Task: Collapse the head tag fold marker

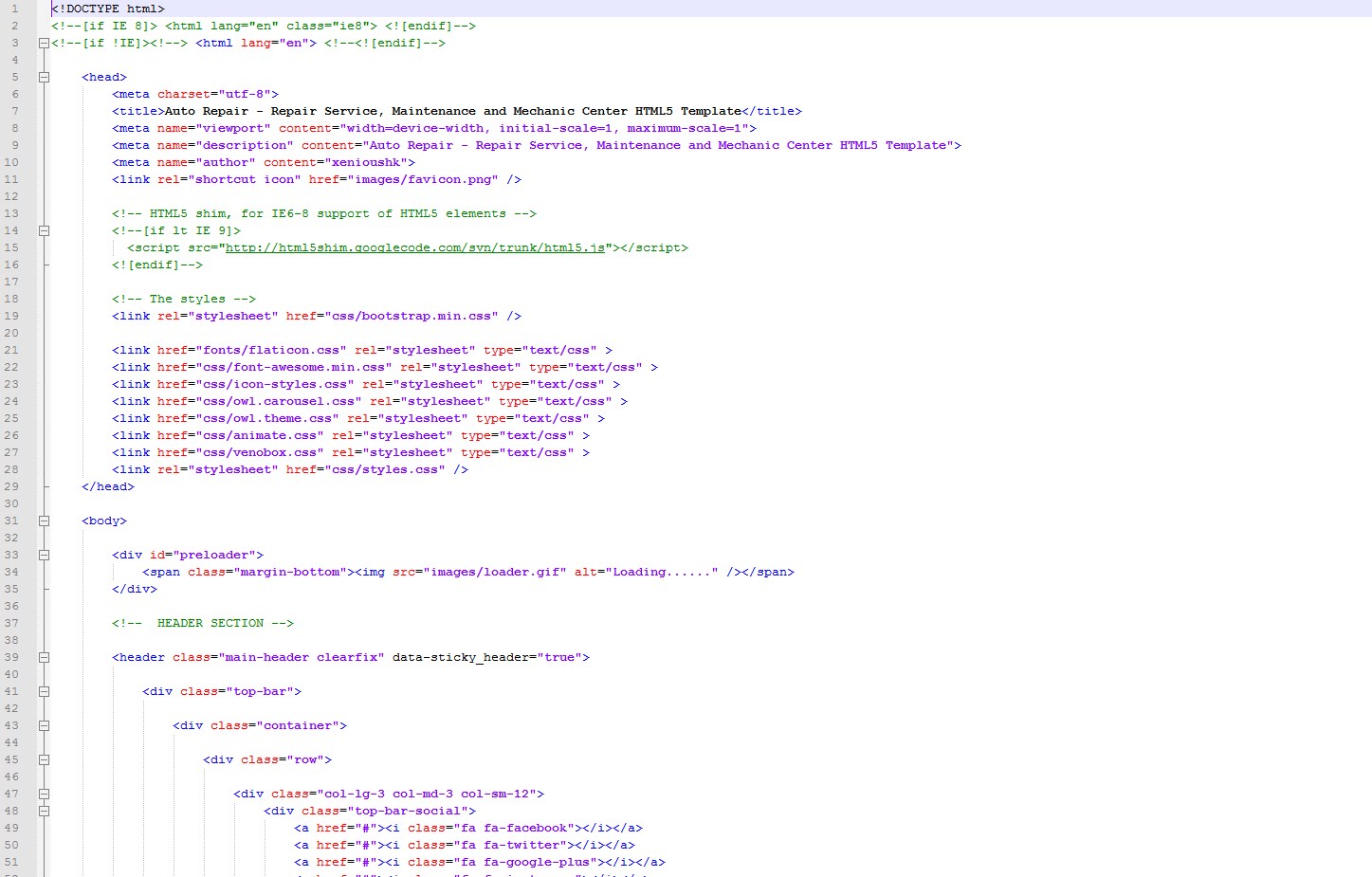Action: pos(44,77)
